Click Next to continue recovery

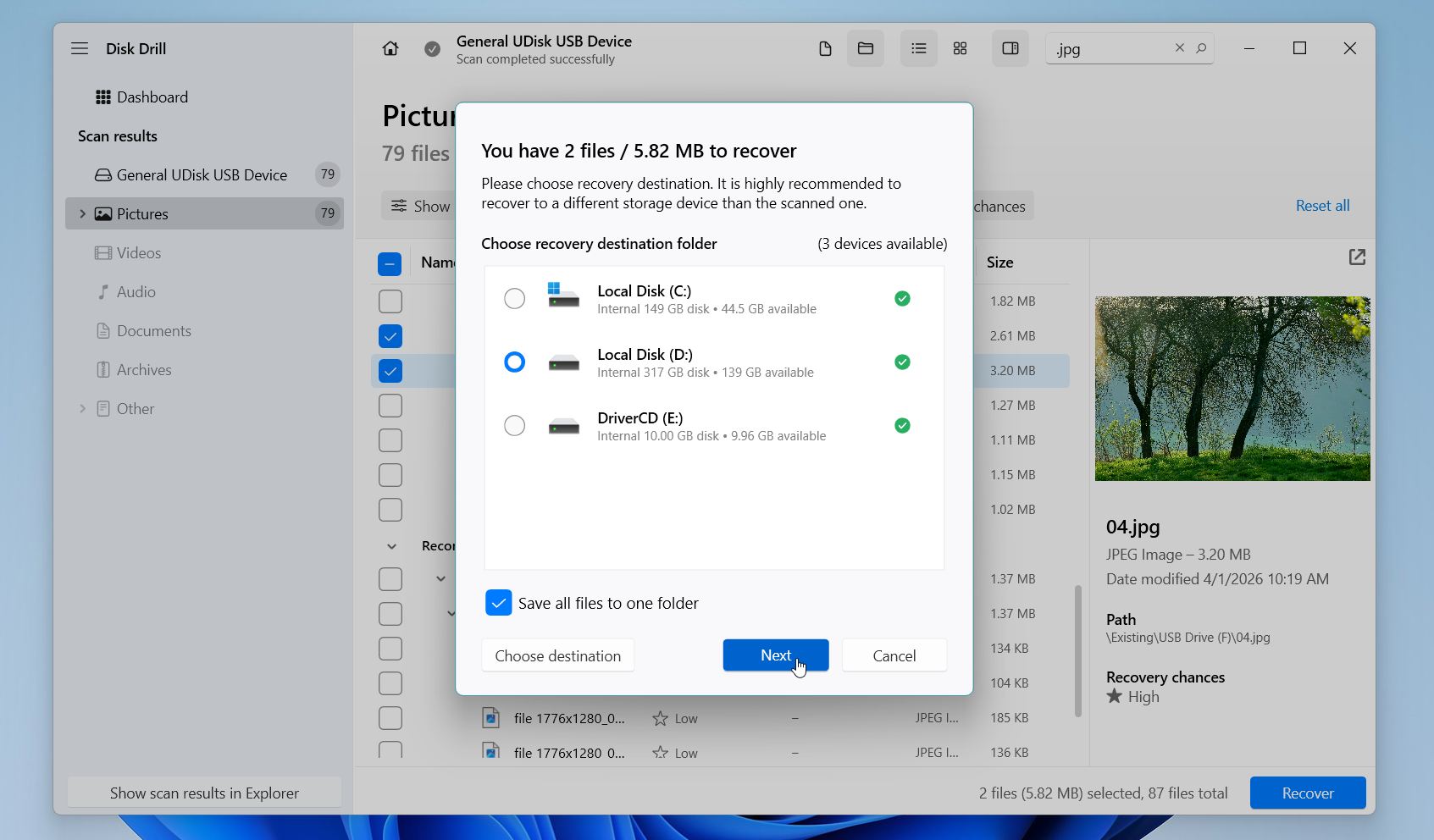775,655
